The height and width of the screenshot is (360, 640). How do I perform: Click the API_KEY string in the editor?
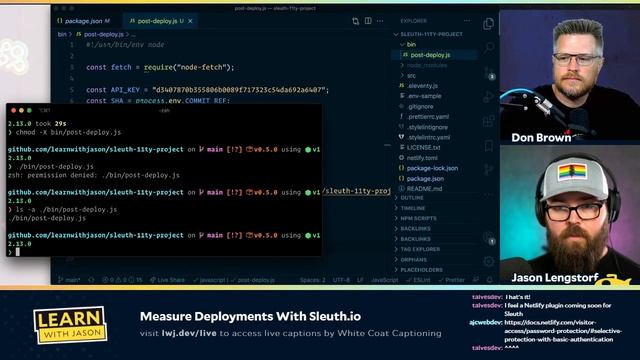coord(240,90)
